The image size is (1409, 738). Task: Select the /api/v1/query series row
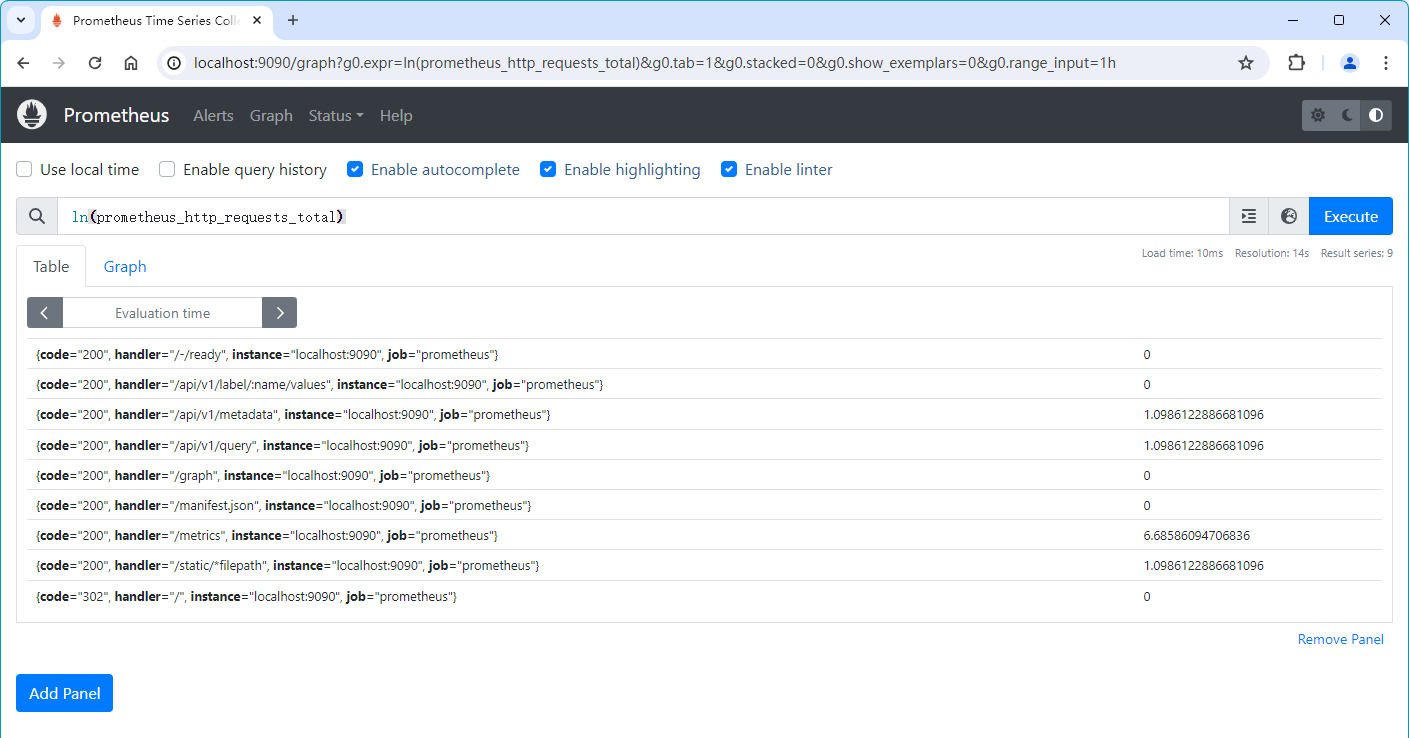[x=704, y=445]
